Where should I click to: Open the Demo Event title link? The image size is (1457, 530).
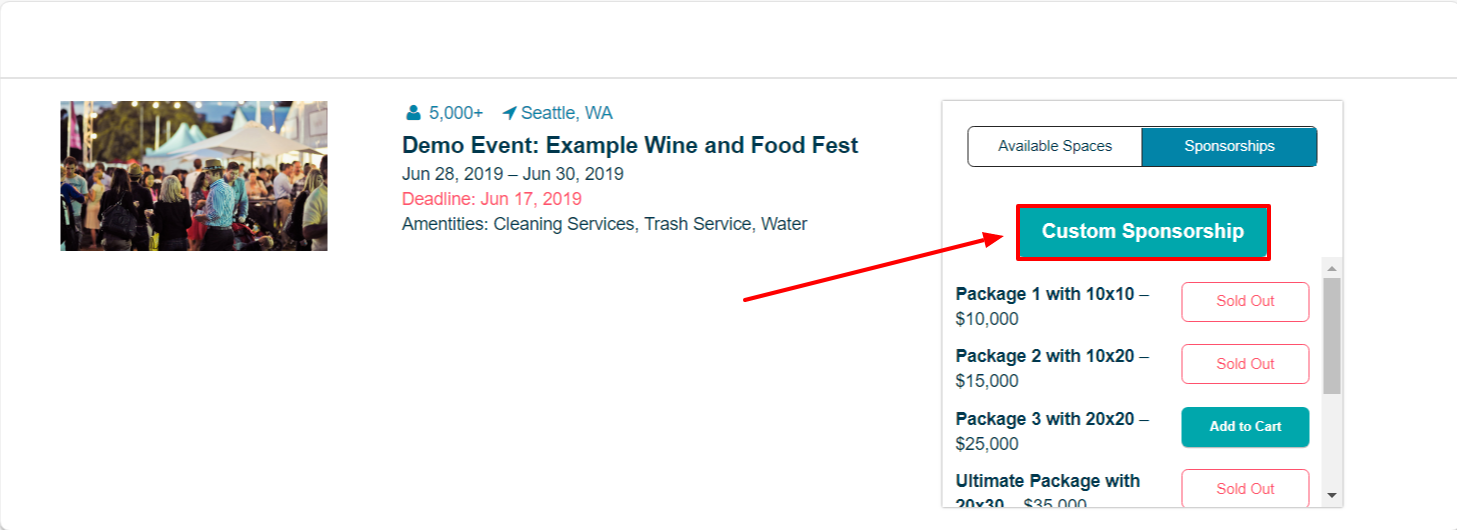[630, 145]
